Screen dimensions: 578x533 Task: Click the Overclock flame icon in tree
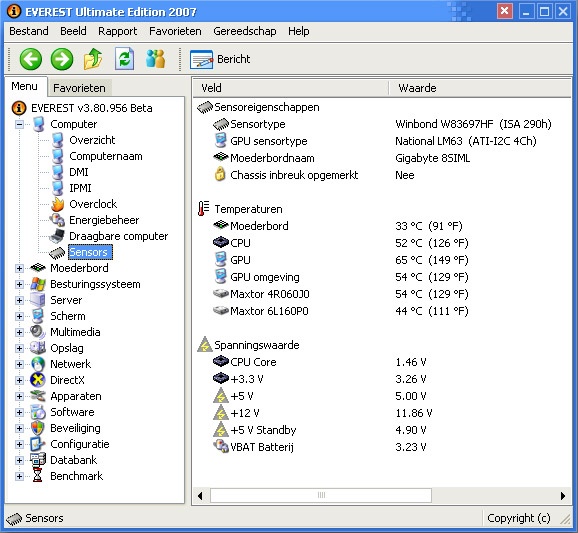58,204
